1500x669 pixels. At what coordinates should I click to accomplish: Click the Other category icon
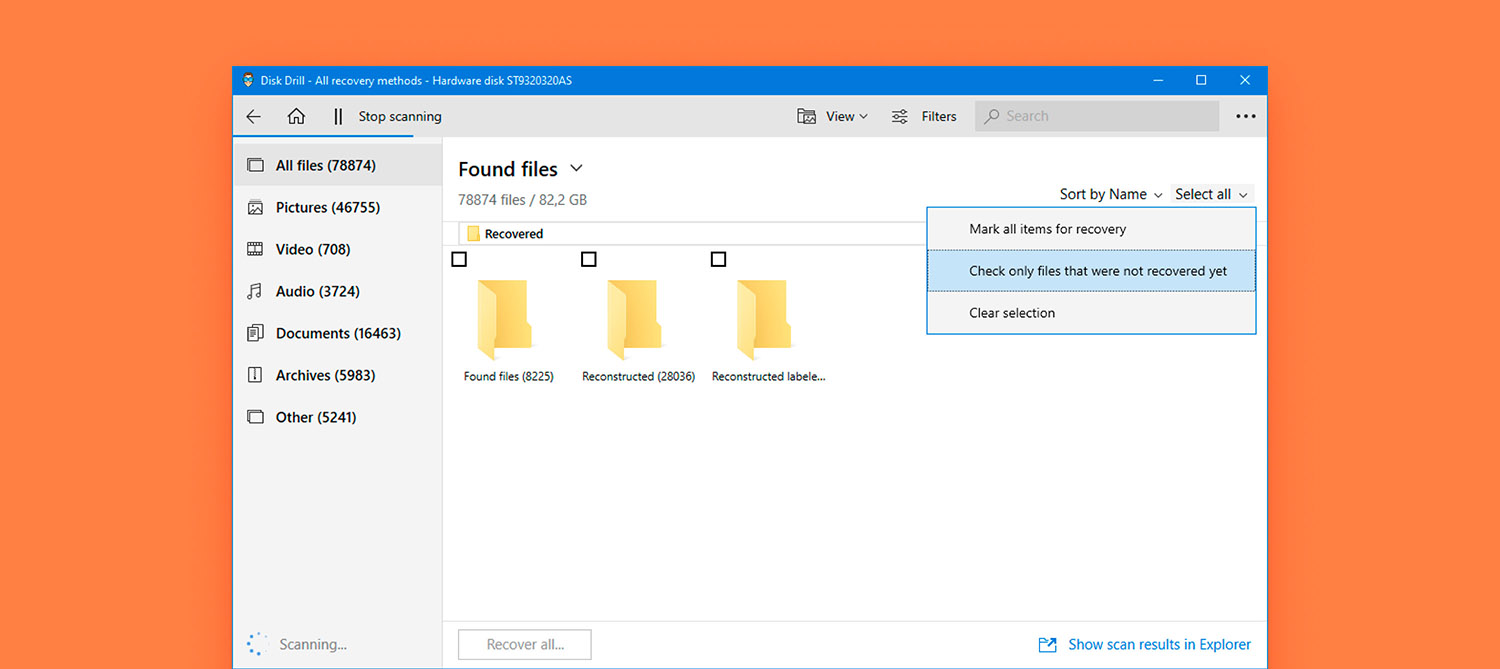[256, 417]
